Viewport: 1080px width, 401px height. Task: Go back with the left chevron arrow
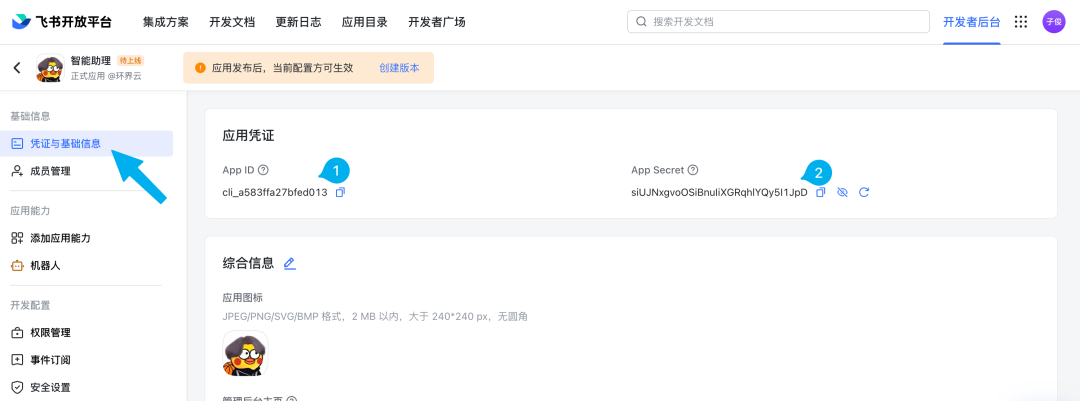17,68
